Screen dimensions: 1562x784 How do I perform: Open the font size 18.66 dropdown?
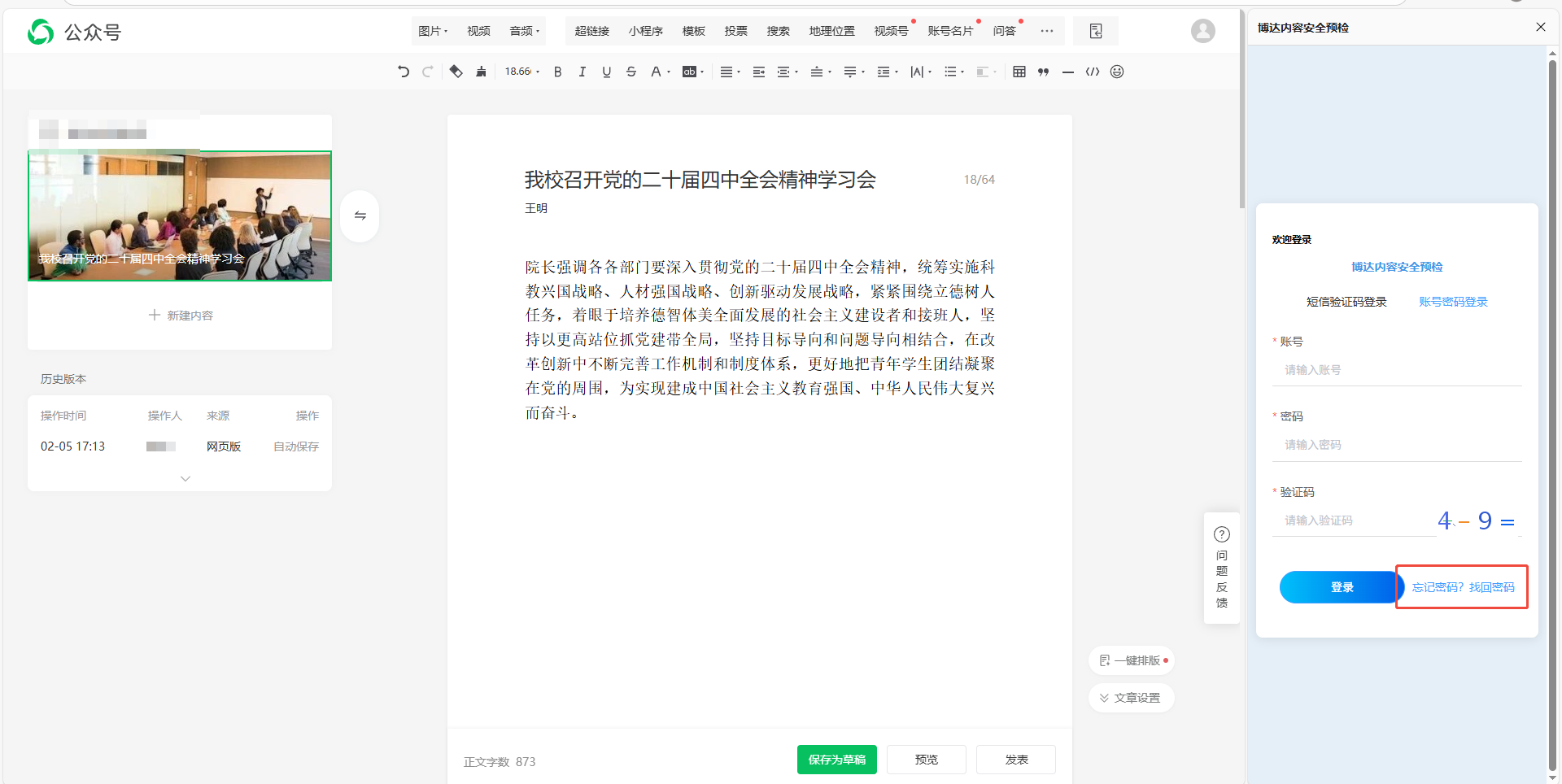click(521, 72)
